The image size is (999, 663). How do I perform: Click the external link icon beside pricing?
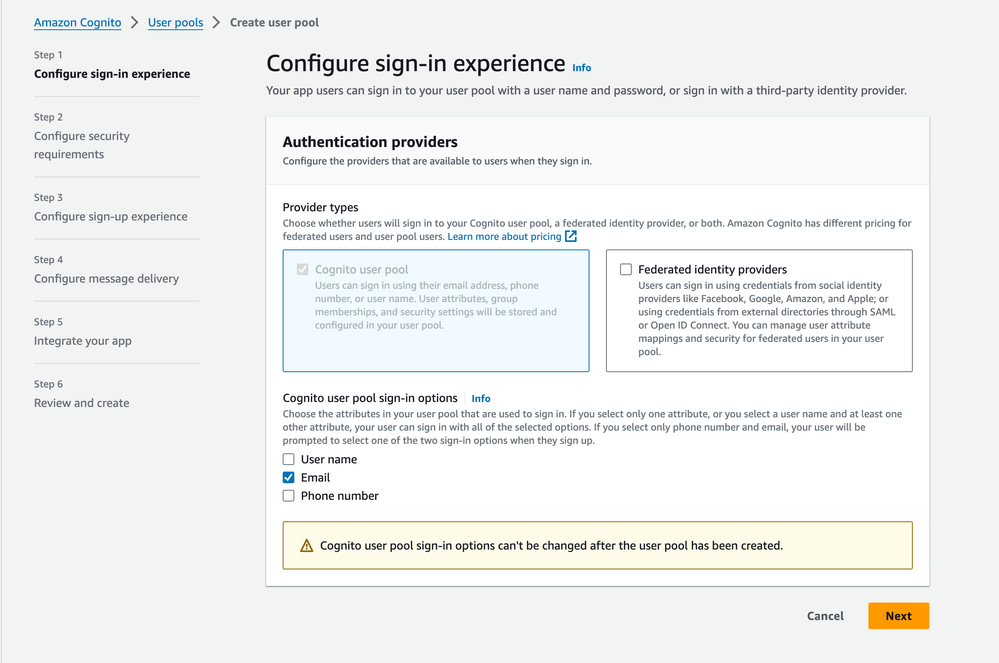[571, 237]
